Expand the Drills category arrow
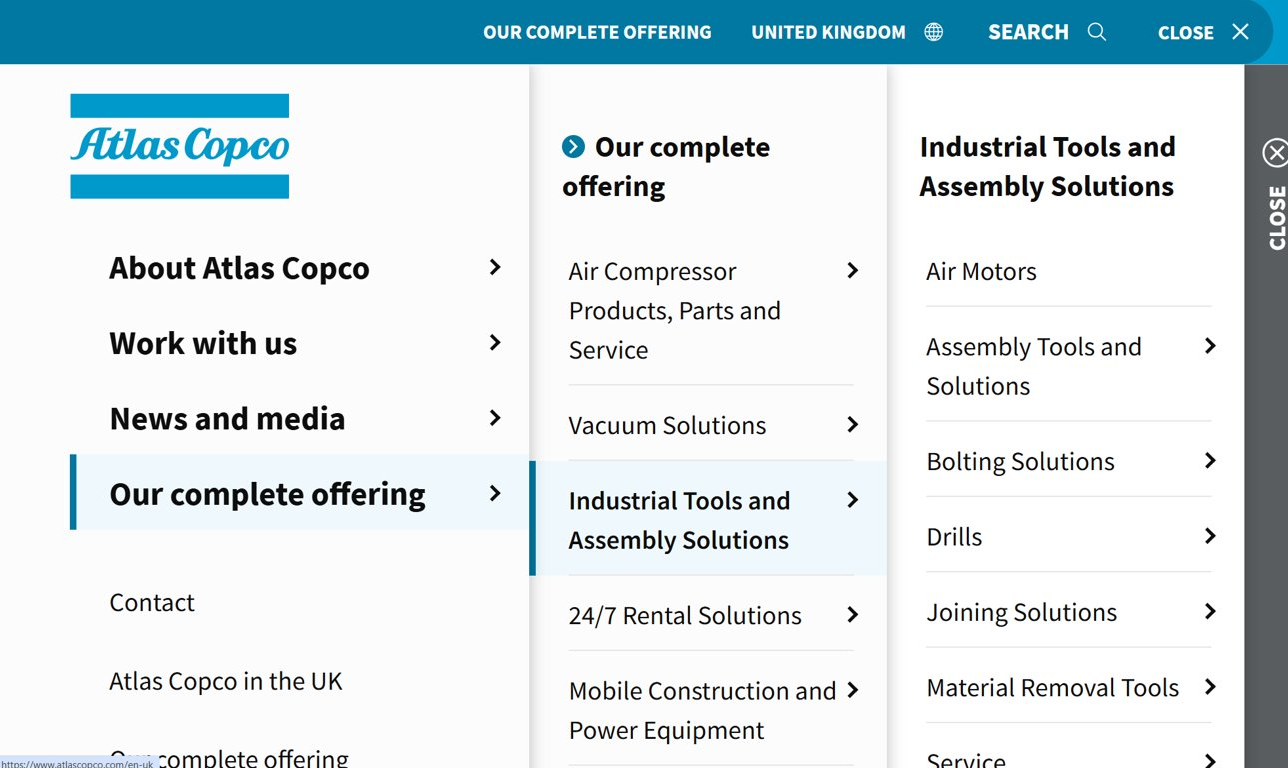Image resolution: width=1288 pixels, height=768 pixels. click(x=1210, y=536)
